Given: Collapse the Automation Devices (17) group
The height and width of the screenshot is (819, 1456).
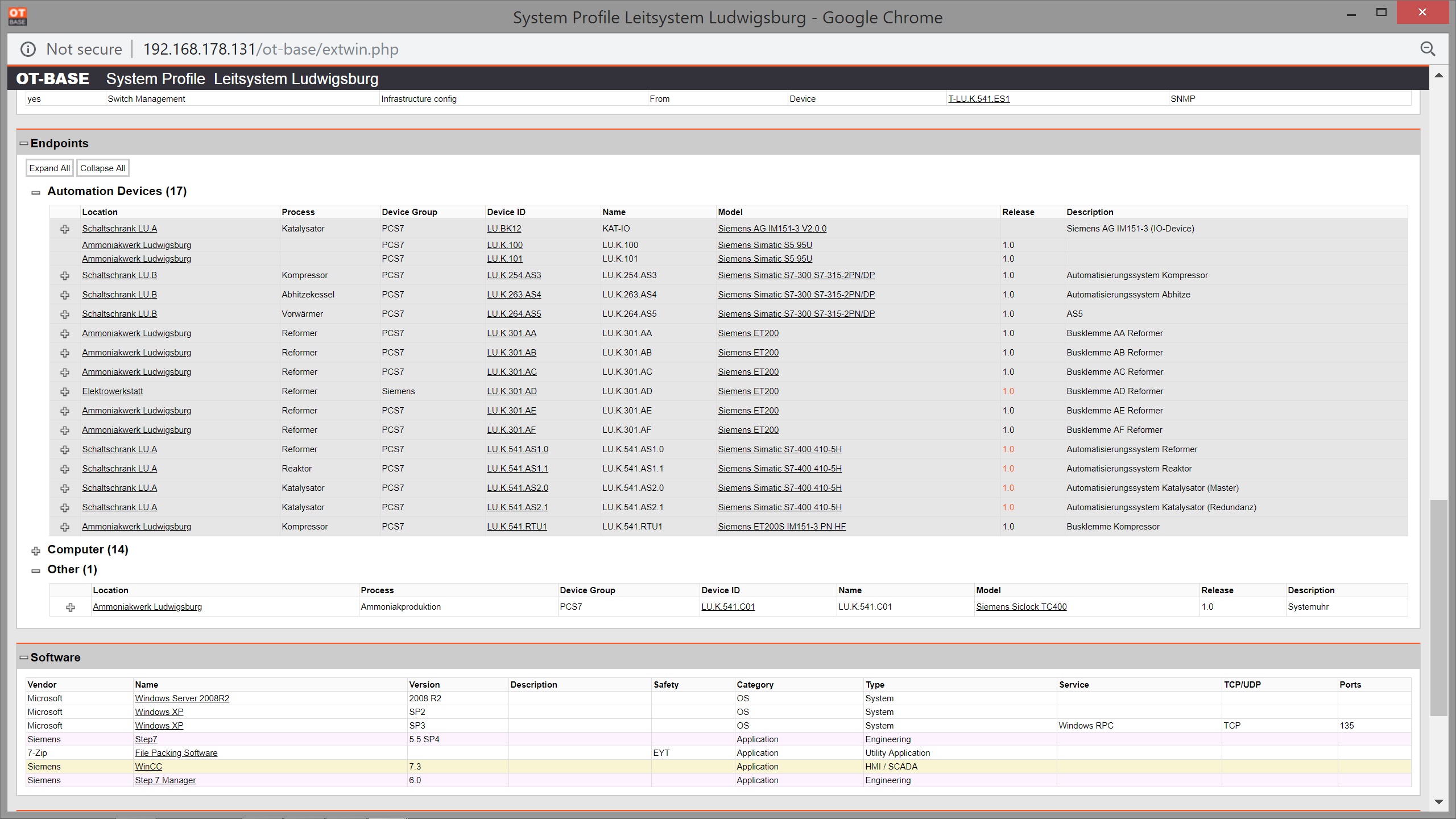Looking at the screenshot, I should click(36, 192).
